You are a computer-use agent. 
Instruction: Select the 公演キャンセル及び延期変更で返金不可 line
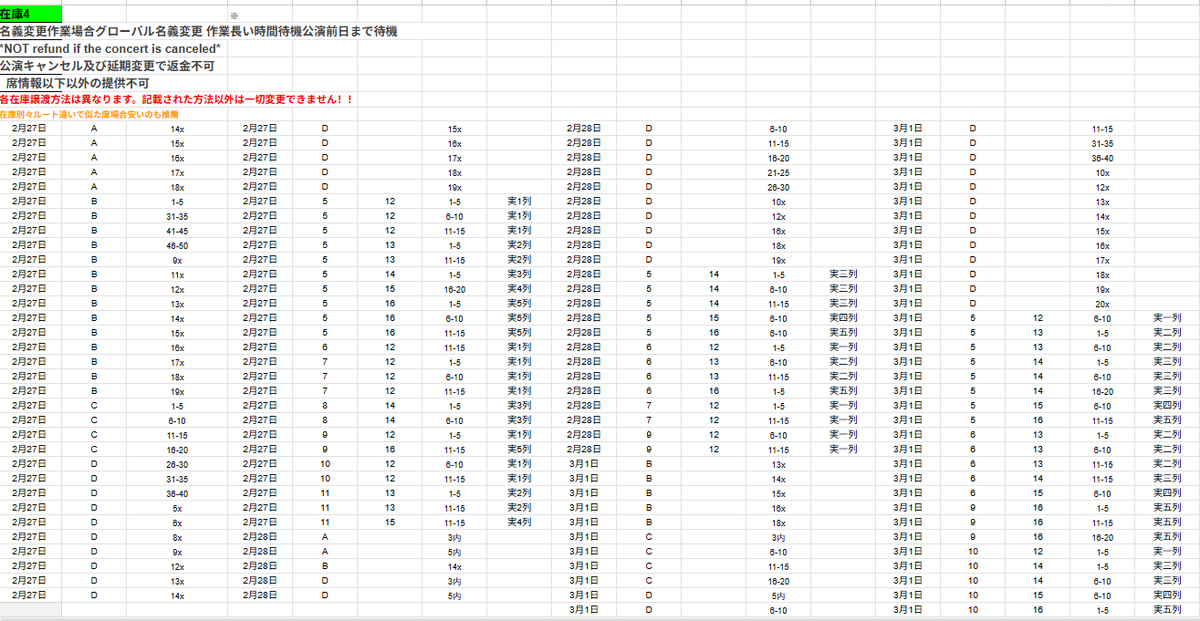[x=107, y=66]
